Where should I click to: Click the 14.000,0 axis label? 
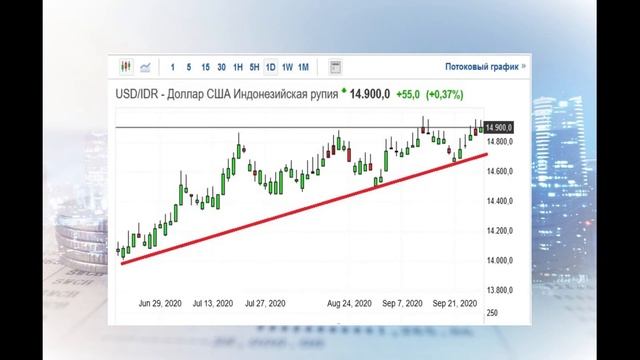pos(500,260)
